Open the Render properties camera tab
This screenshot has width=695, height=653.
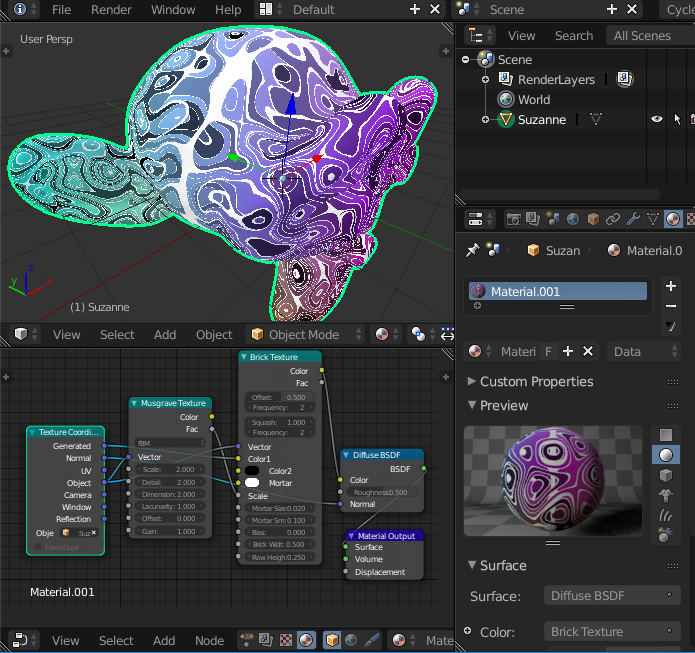(x=513, y=219)
